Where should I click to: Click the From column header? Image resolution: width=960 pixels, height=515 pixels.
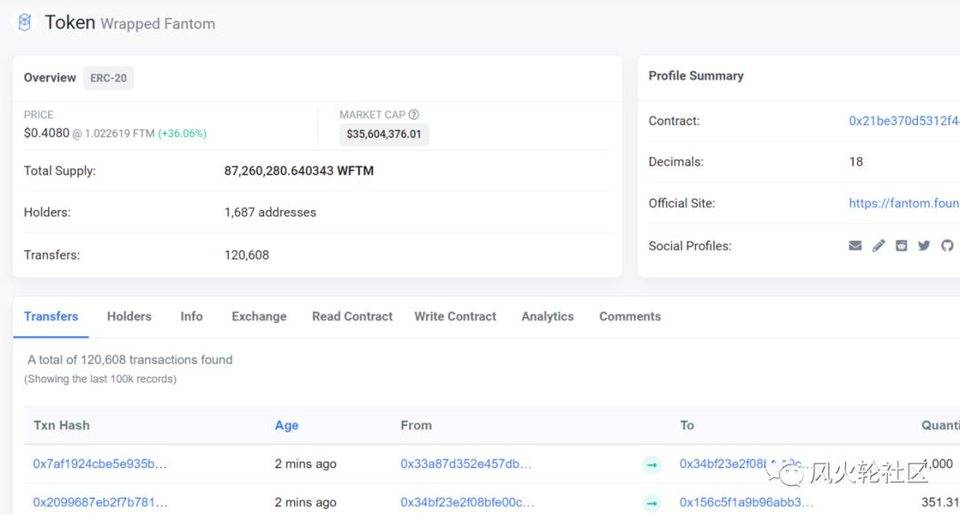coord(416,425)
